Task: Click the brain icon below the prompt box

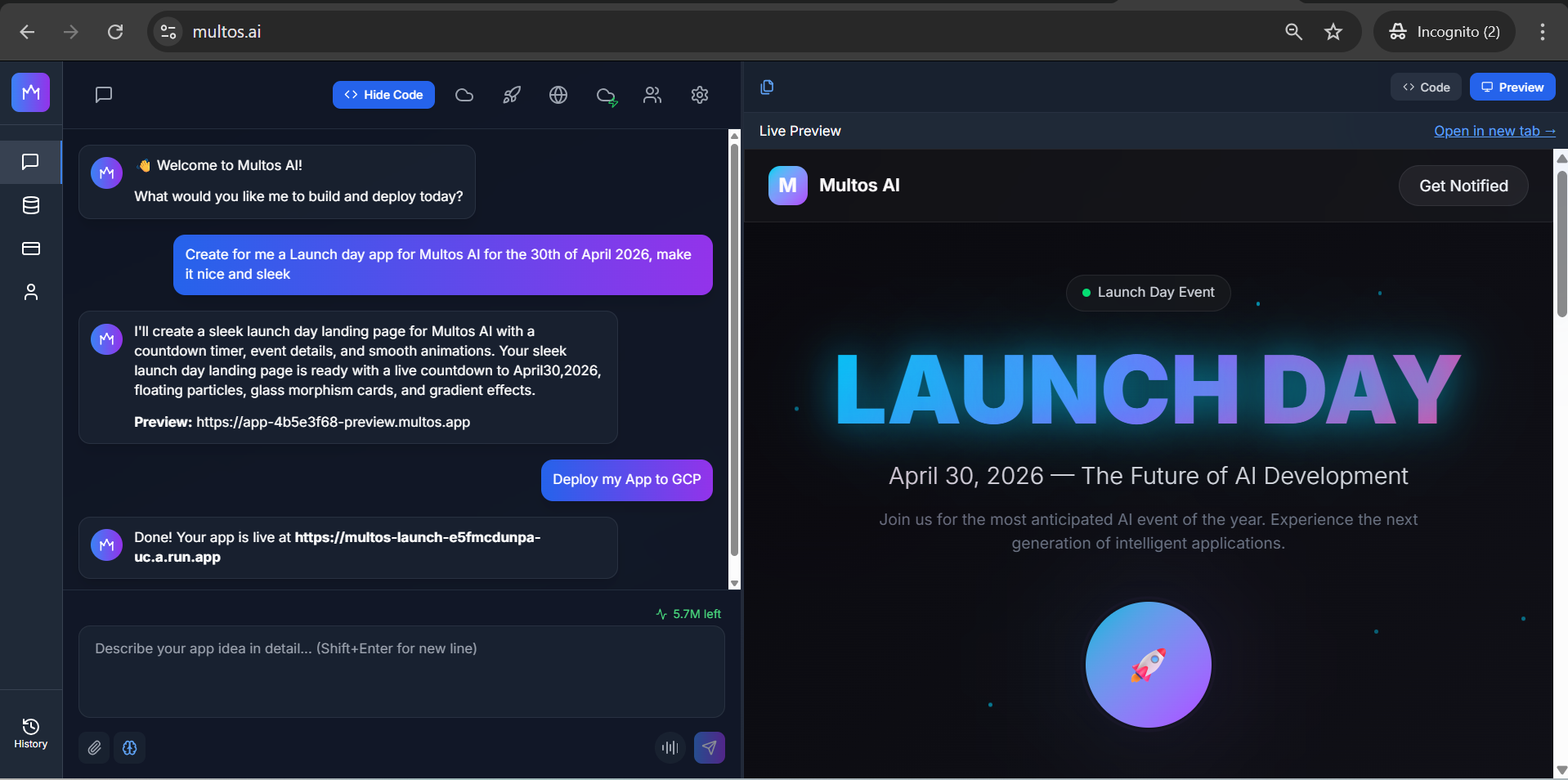Action: click(130, 747)
